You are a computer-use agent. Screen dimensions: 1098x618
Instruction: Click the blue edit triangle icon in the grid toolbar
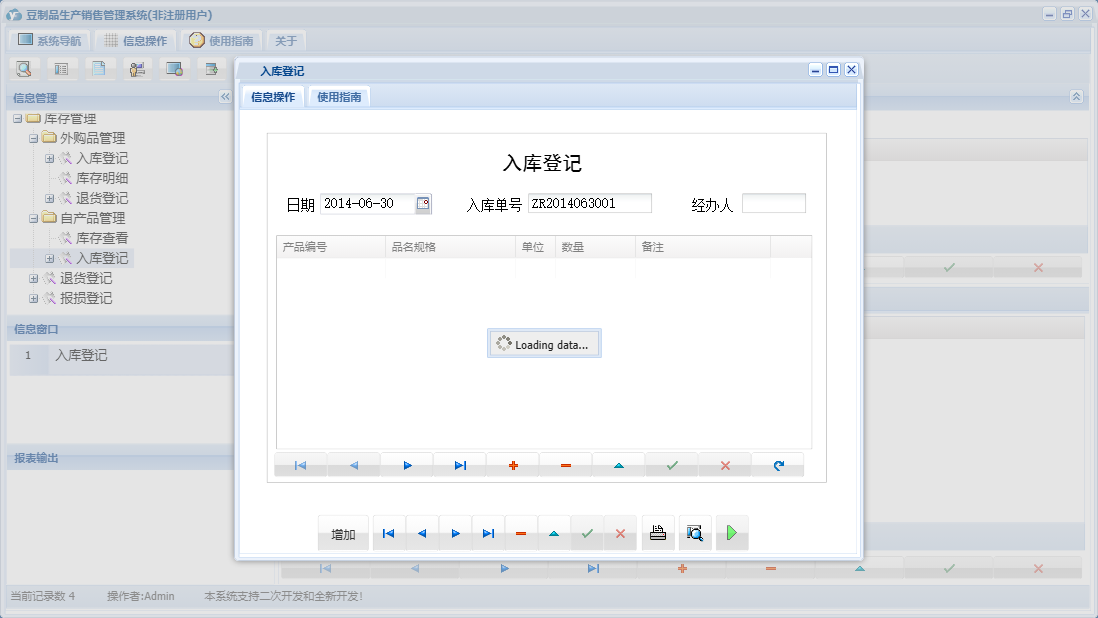618,464
